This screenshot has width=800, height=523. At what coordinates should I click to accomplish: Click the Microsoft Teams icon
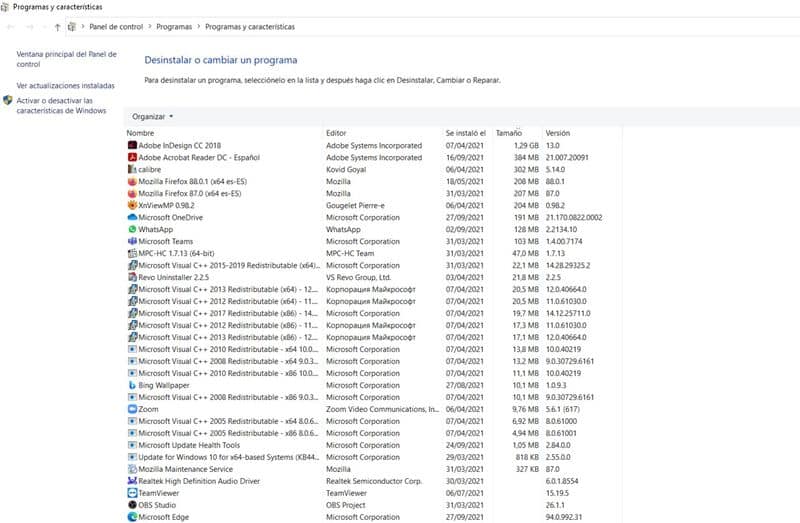[x=132, y=241]
